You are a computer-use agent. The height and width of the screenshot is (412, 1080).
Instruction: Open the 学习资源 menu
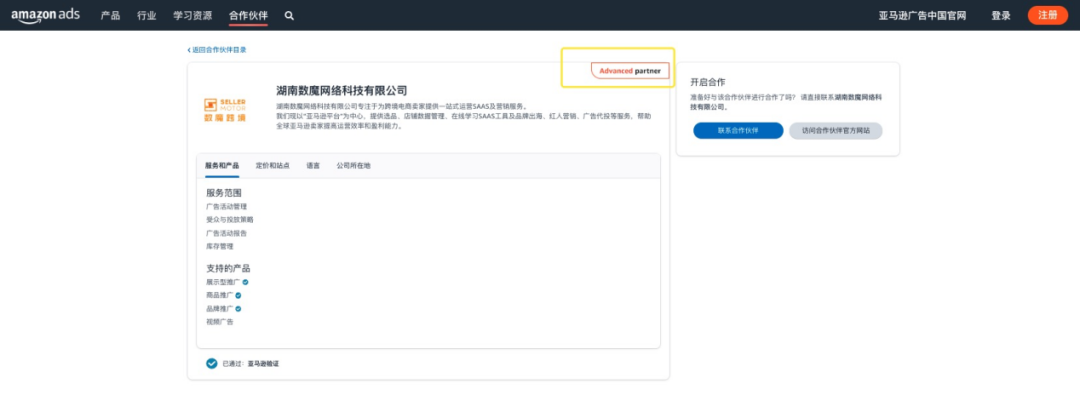pos(193,15)
